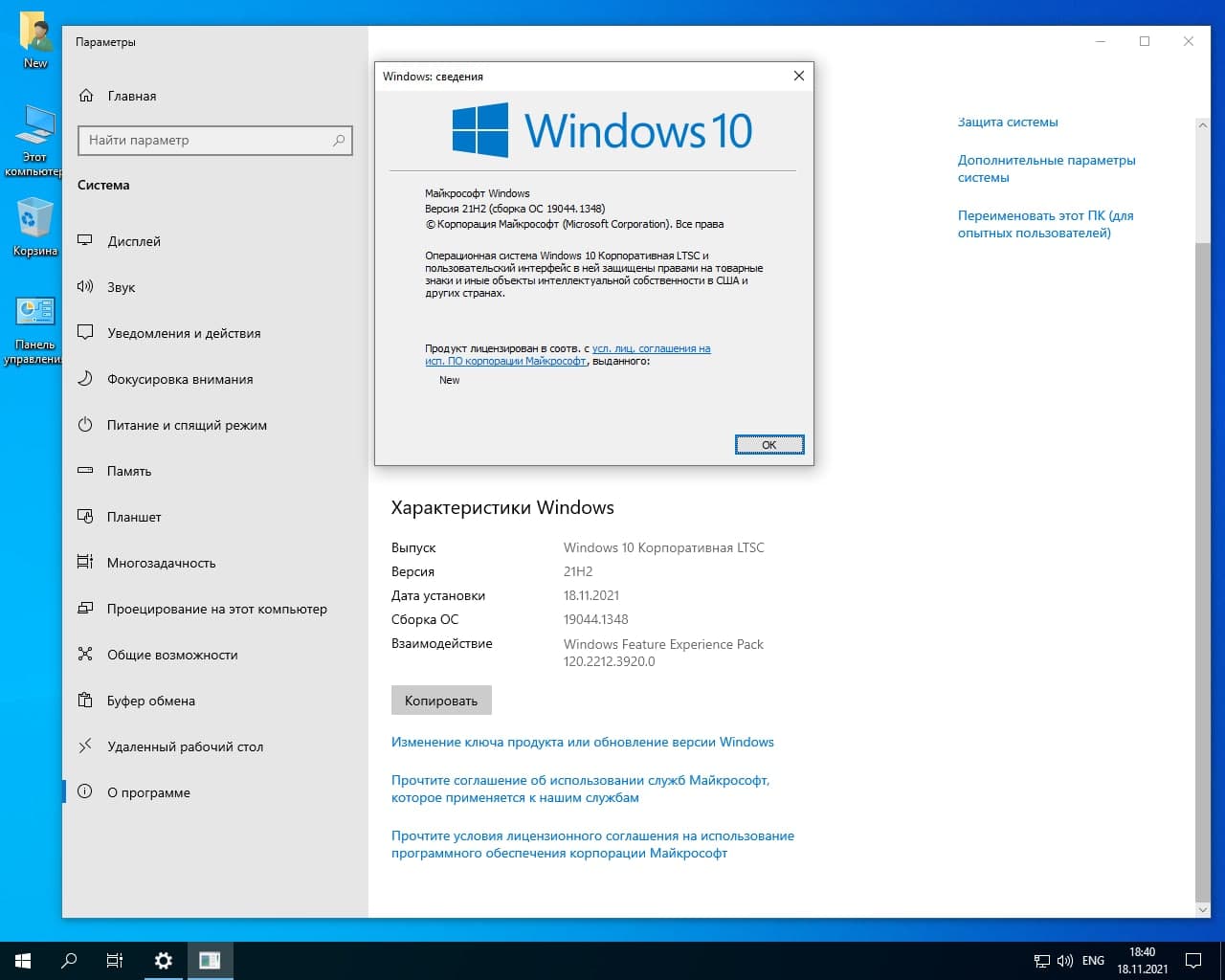Open the System protection link
The width and height of the screenshot is (1225, 980).
tap(1008, 122)
